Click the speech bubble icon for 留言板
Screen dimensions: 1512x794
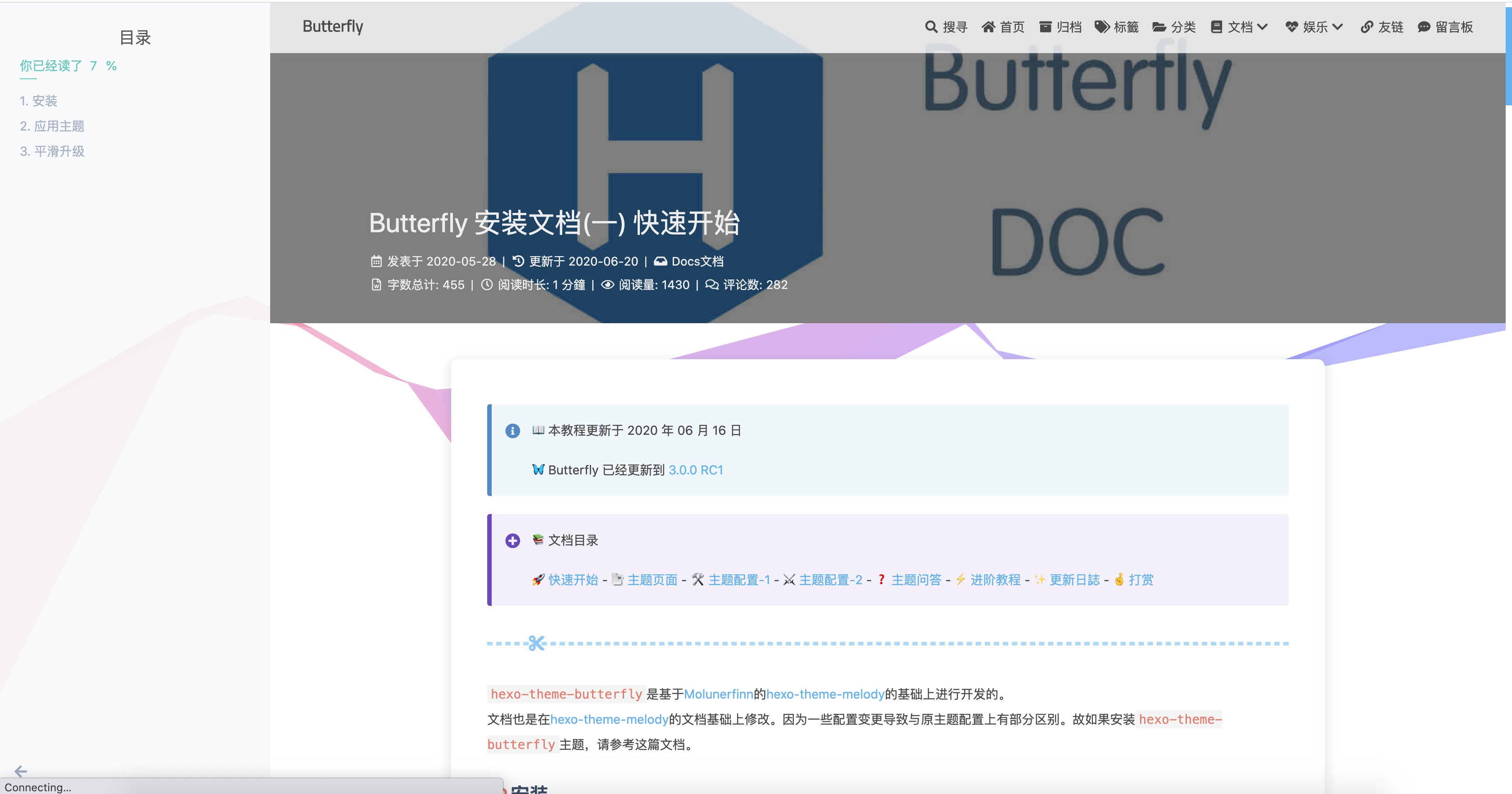pyautogui.click(x=1423, y=27)
